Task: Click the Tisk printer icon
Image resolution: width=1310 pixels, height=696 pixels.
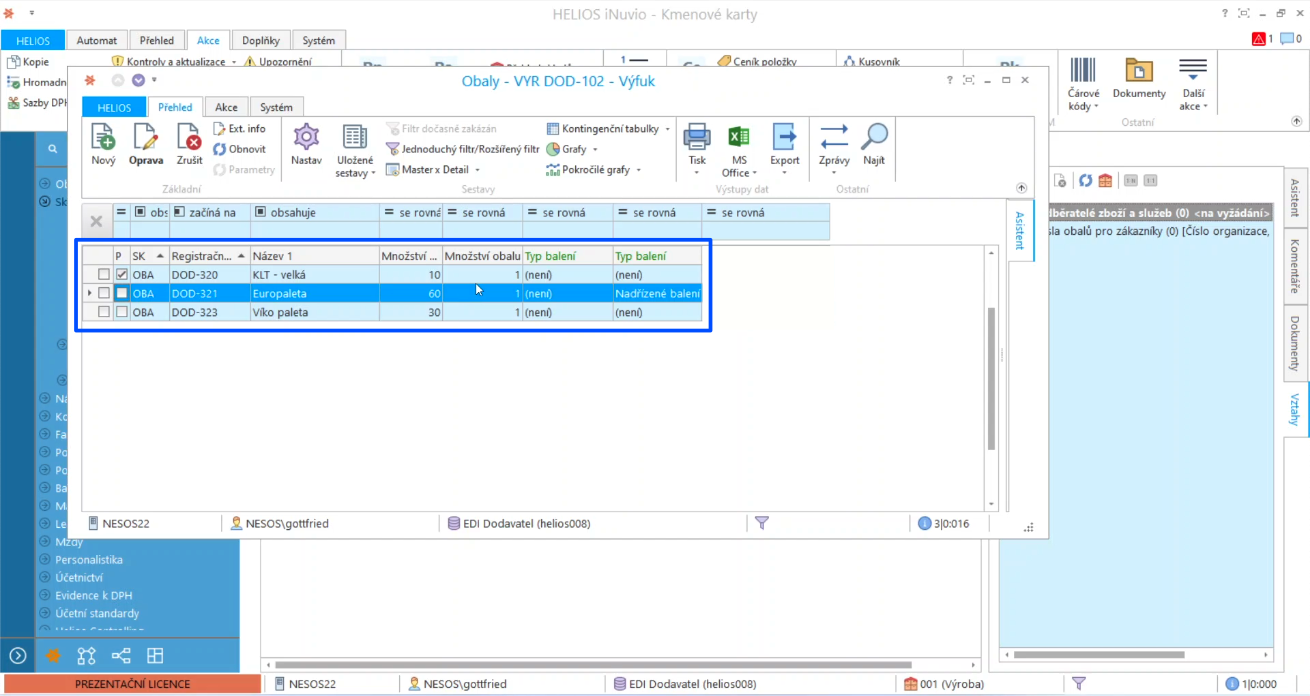Action: (697, 138)
